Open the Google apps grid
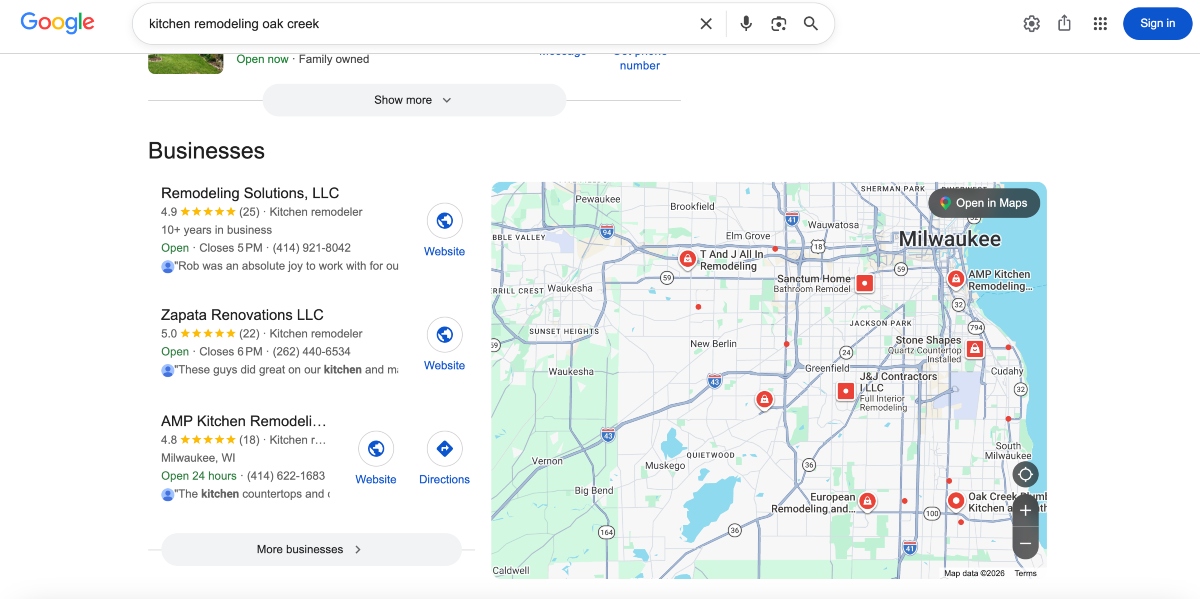1200x599 pixels. tap(1100, 24)
